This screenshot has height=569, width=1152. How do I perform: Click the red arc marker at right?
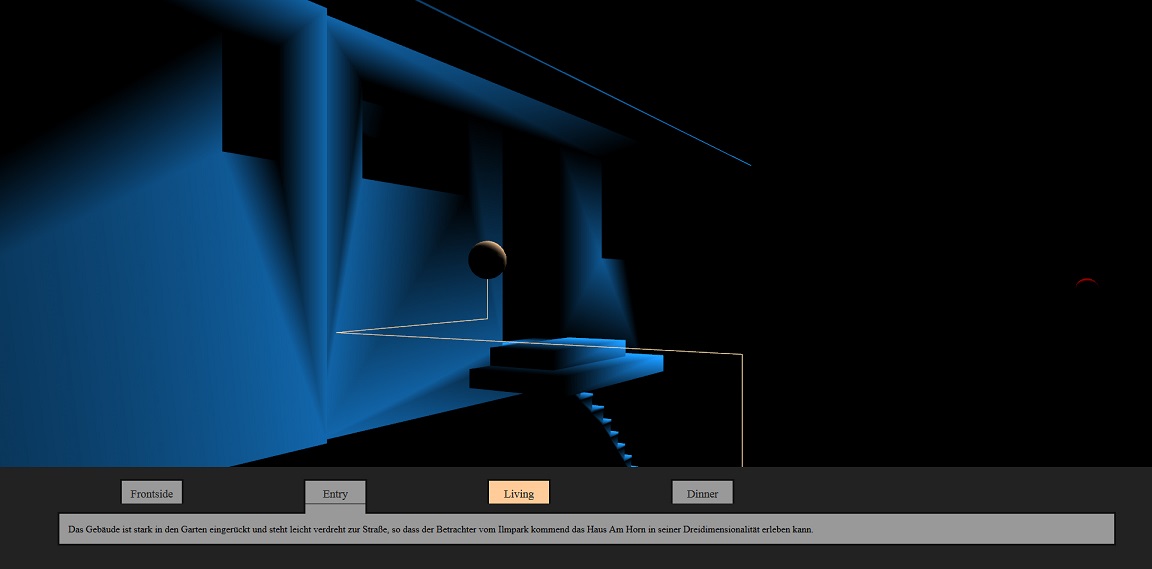(1086, 282)
